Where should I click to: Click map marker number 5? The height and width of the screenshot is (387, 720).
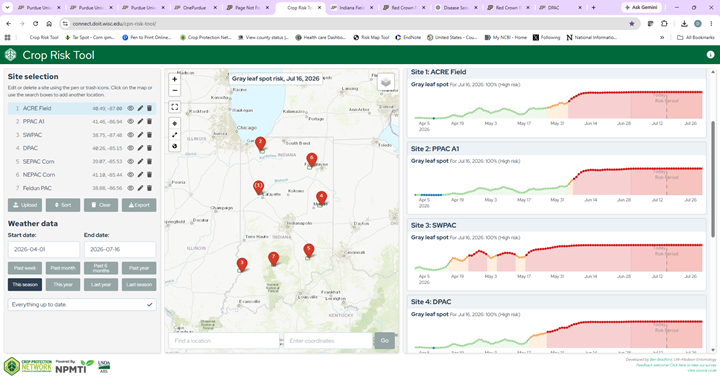309,251
